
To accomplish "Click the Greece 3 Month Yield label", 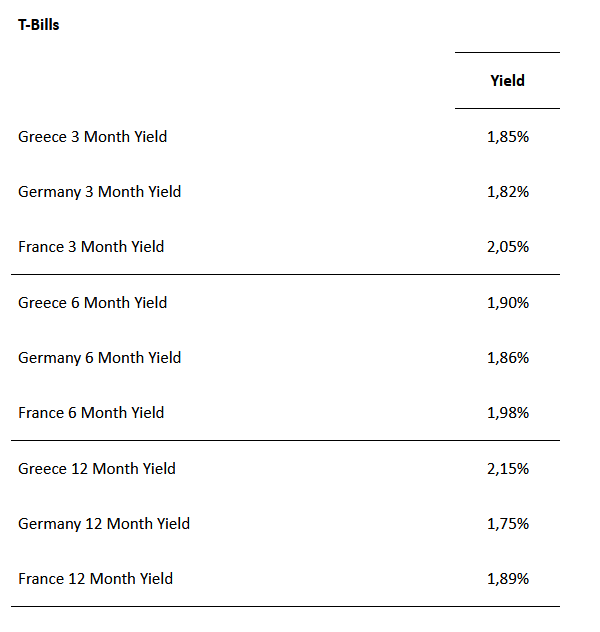I will click(x=92, y=137).
